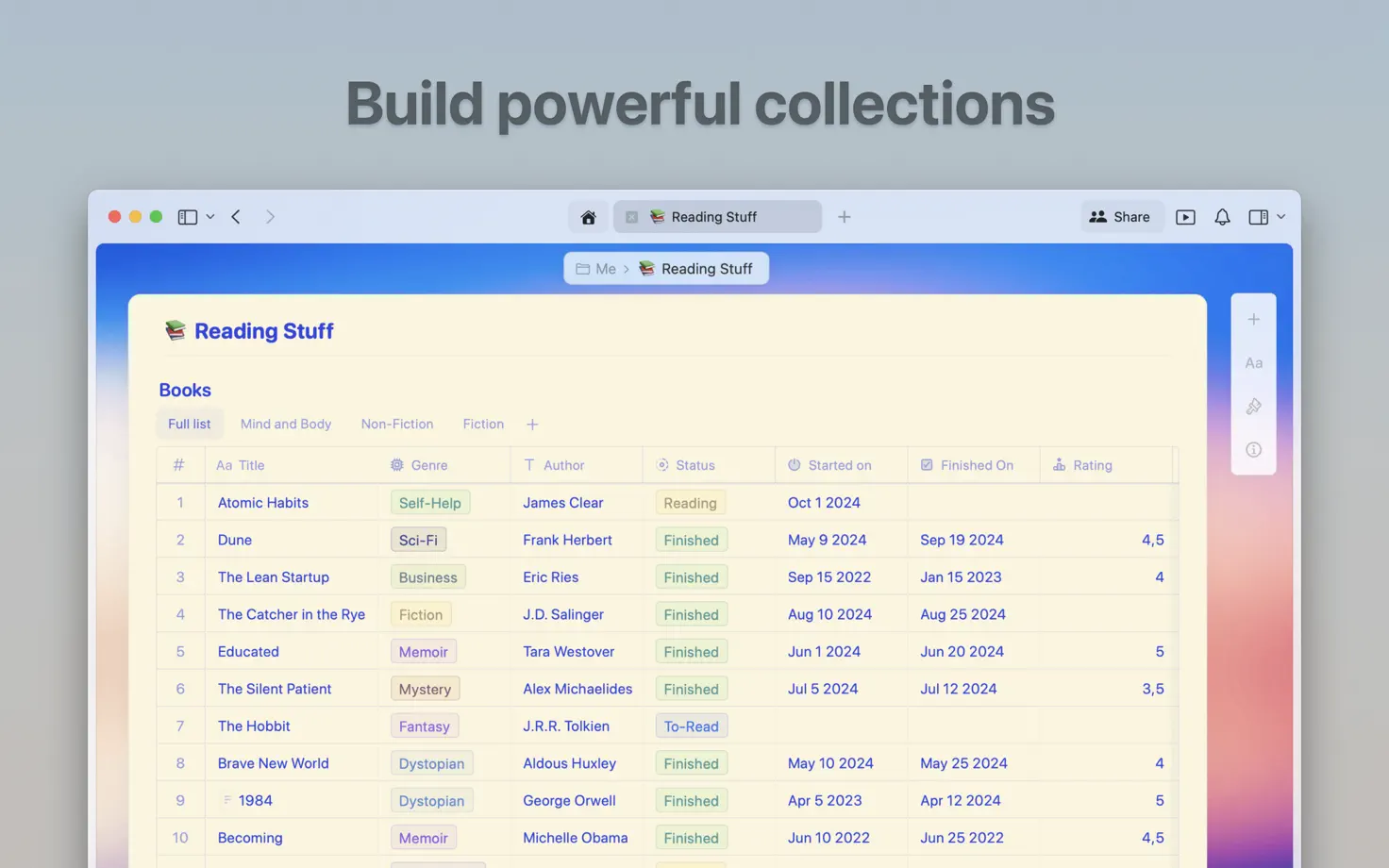Toggle the left sidebar icon
Image resolution: width=1389 pixels, height=868 pixels.
[x=188, y=217]
